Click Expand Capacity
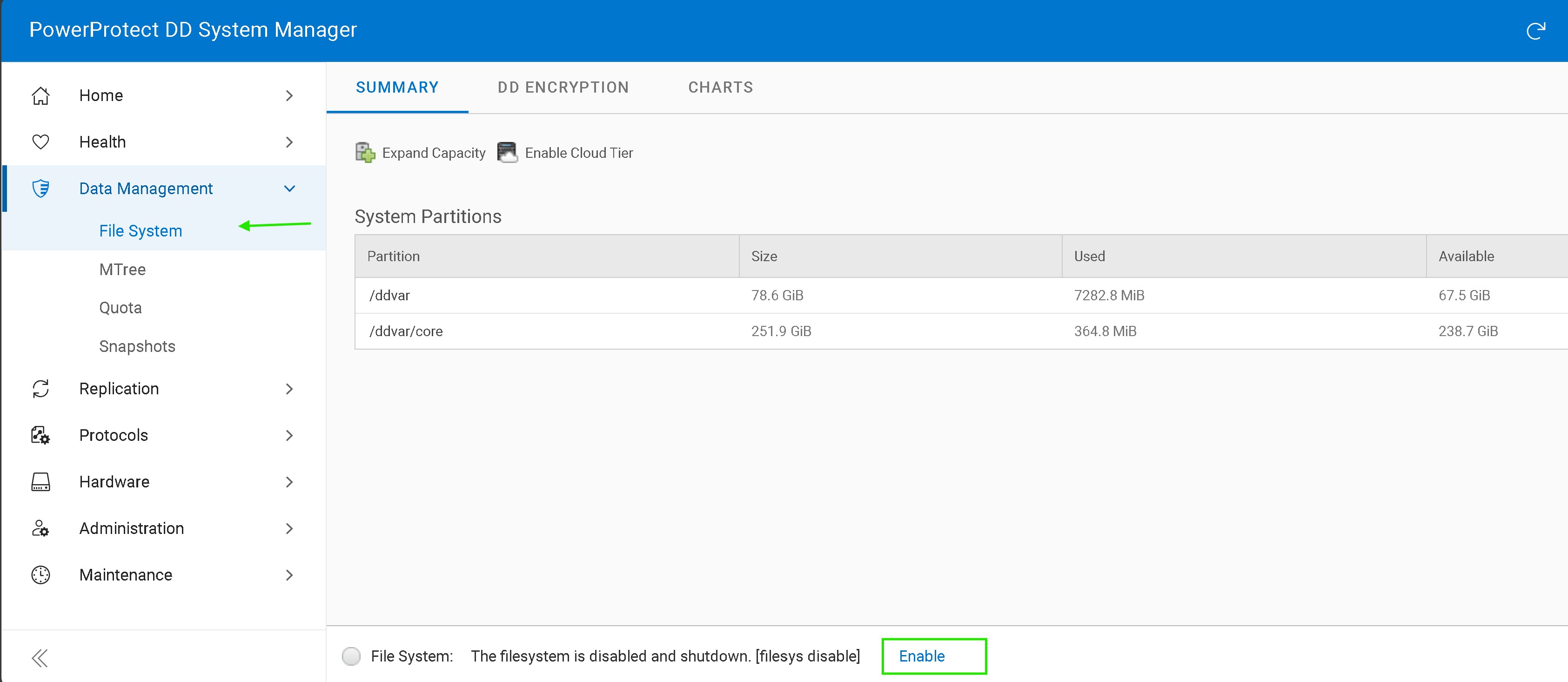This screenshot has width=1568, height=682. pyautogui.click(x=421, y=153)
